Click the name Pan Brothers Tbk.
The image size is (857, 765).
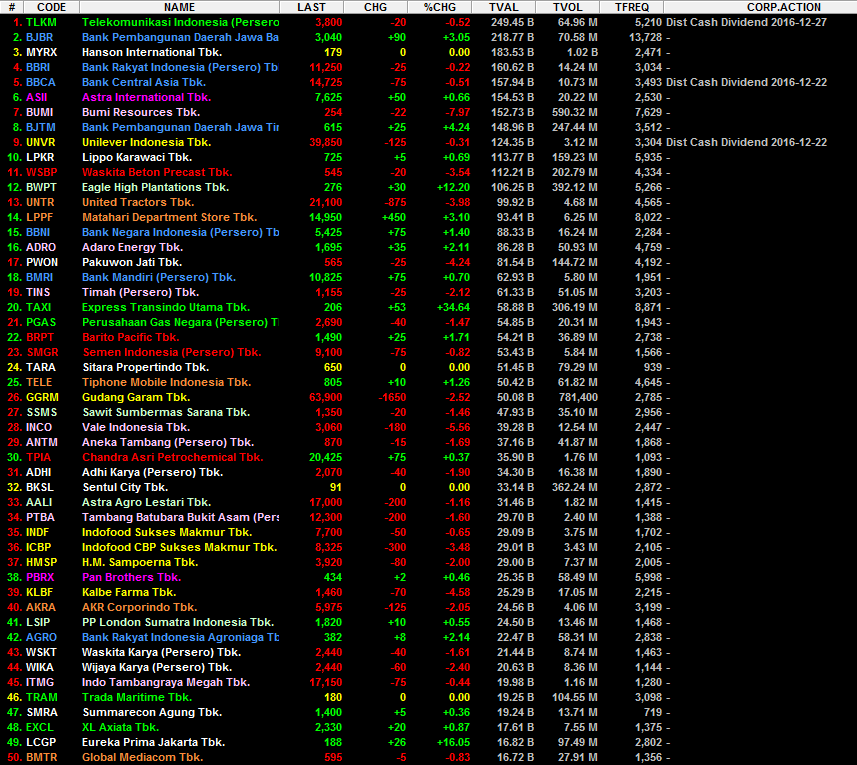tap(131, 578)
